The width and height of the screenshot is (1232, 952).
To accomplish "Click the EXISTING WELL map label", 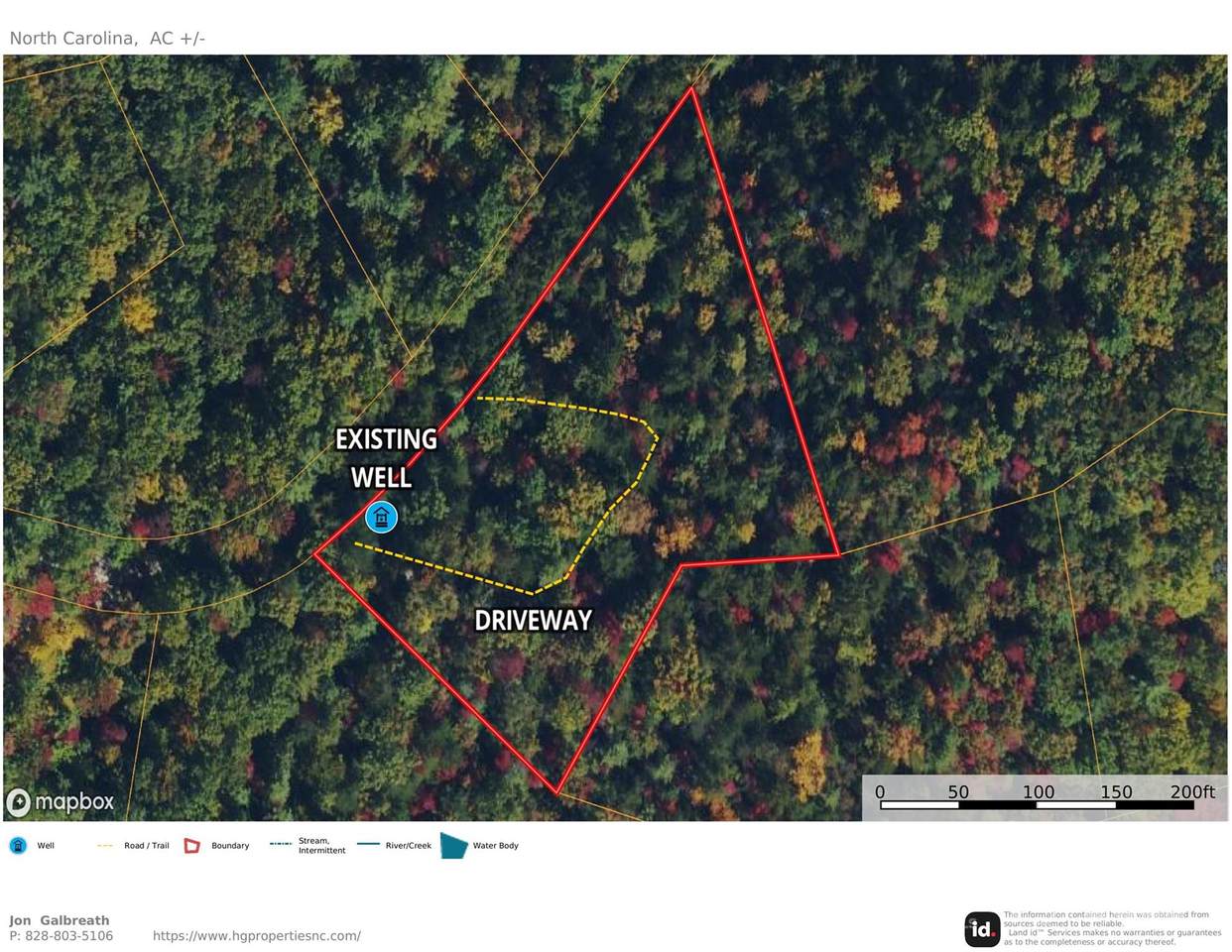I will (385, 458).
